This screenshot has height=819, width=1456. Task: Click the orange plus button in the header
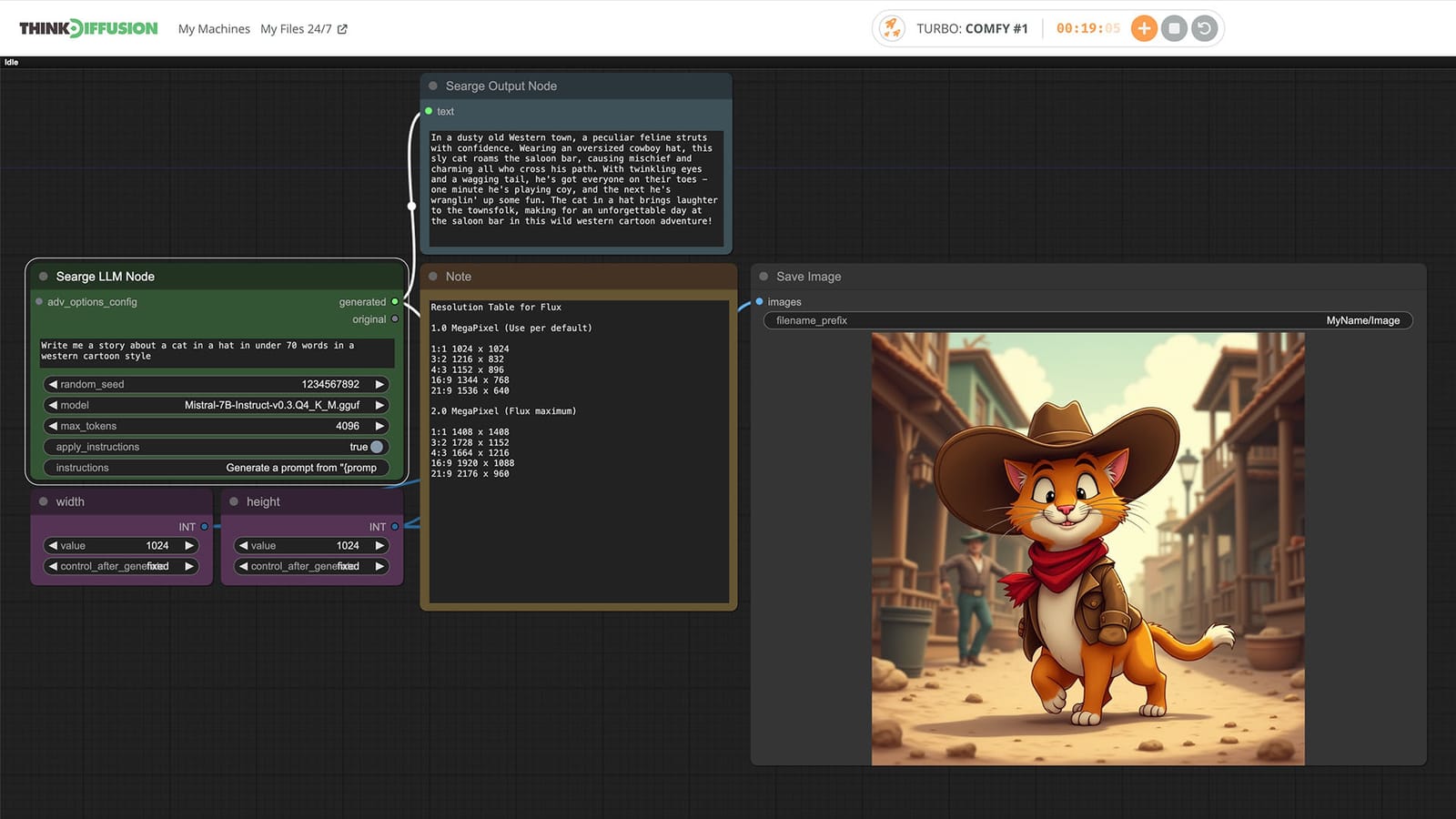pos(1143,28)
